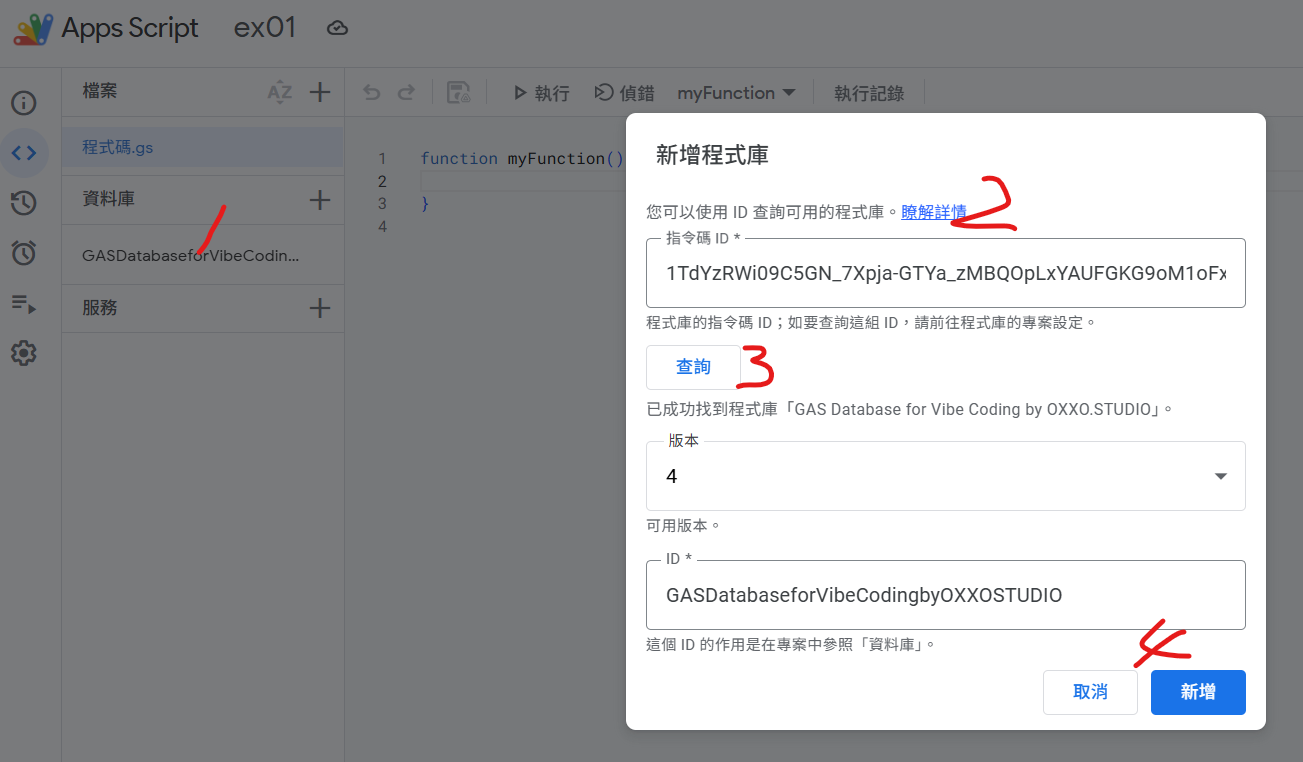Click inside the 指令碼 ID input field
The width and height of the screenshot is (1303, 762).
[945, 273]
